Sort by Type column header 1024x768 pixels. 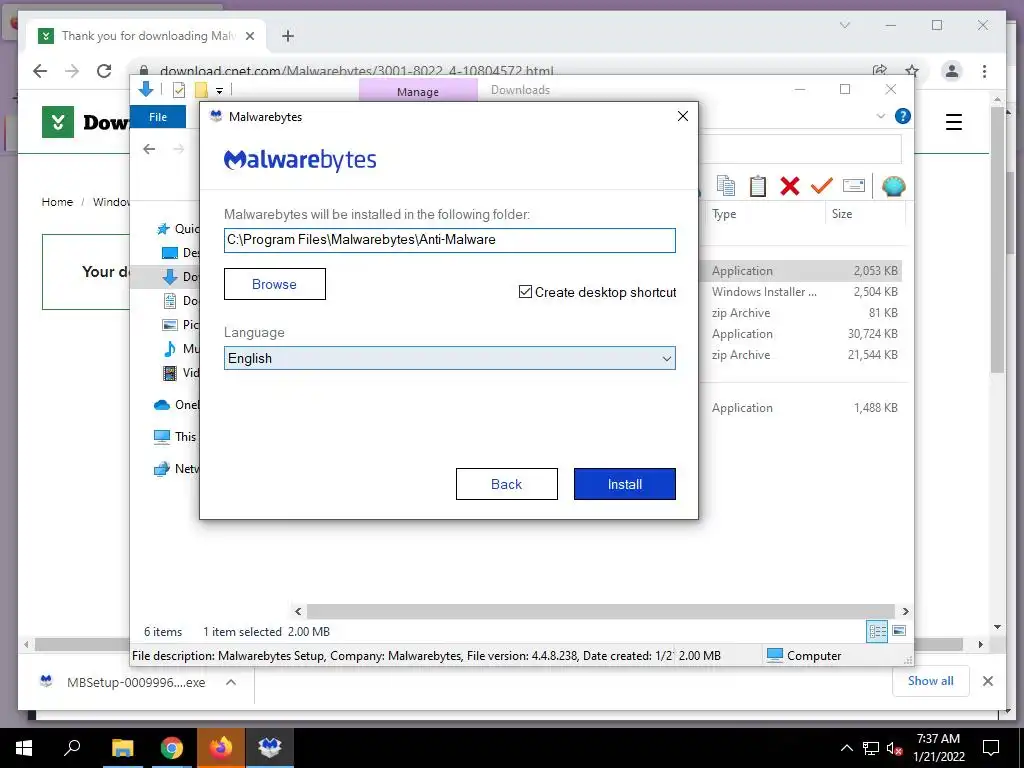pyautogui.click(x=724, y=214)
